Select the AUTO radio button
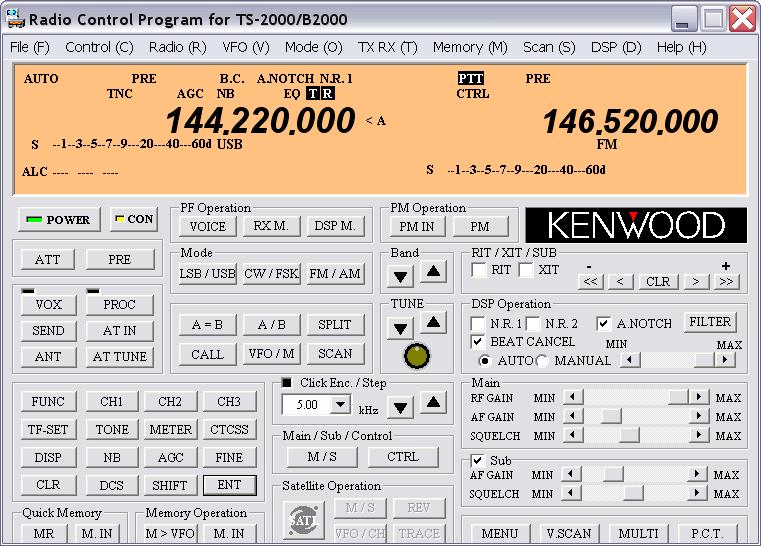The image size is (761, 546). click(x=484, y=361)
